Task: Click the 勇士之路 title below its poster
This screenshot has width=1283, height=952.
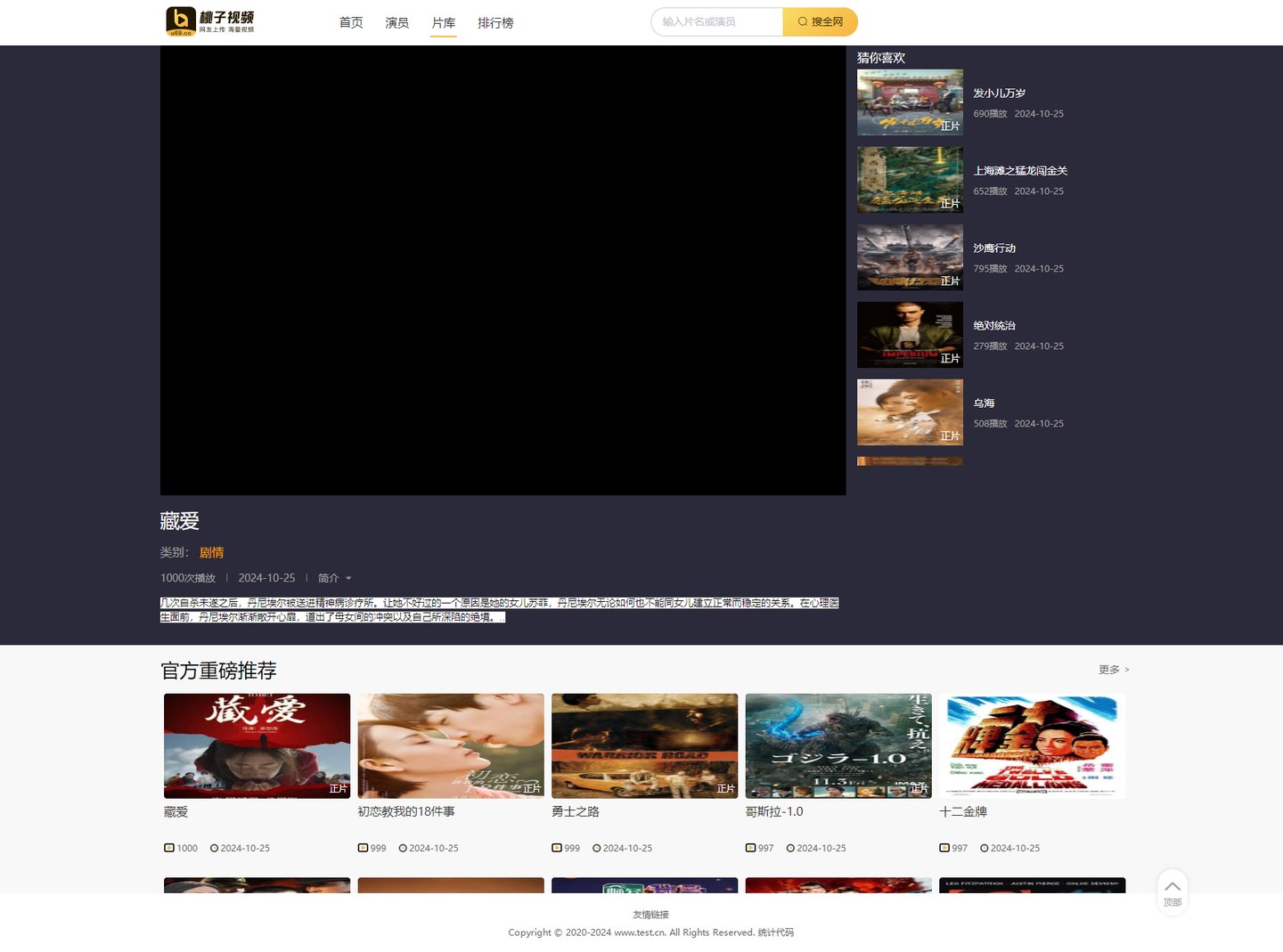Action: 576,811
